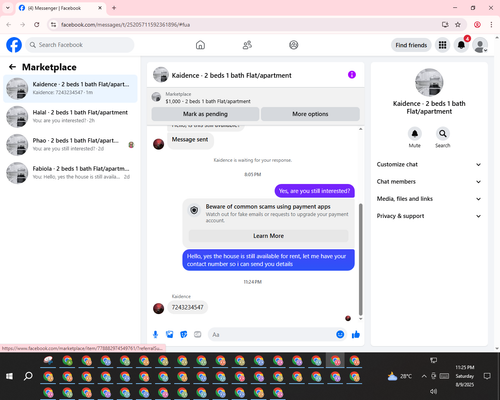
Task: Click Find friends button
Action: (x=411, y=45)
